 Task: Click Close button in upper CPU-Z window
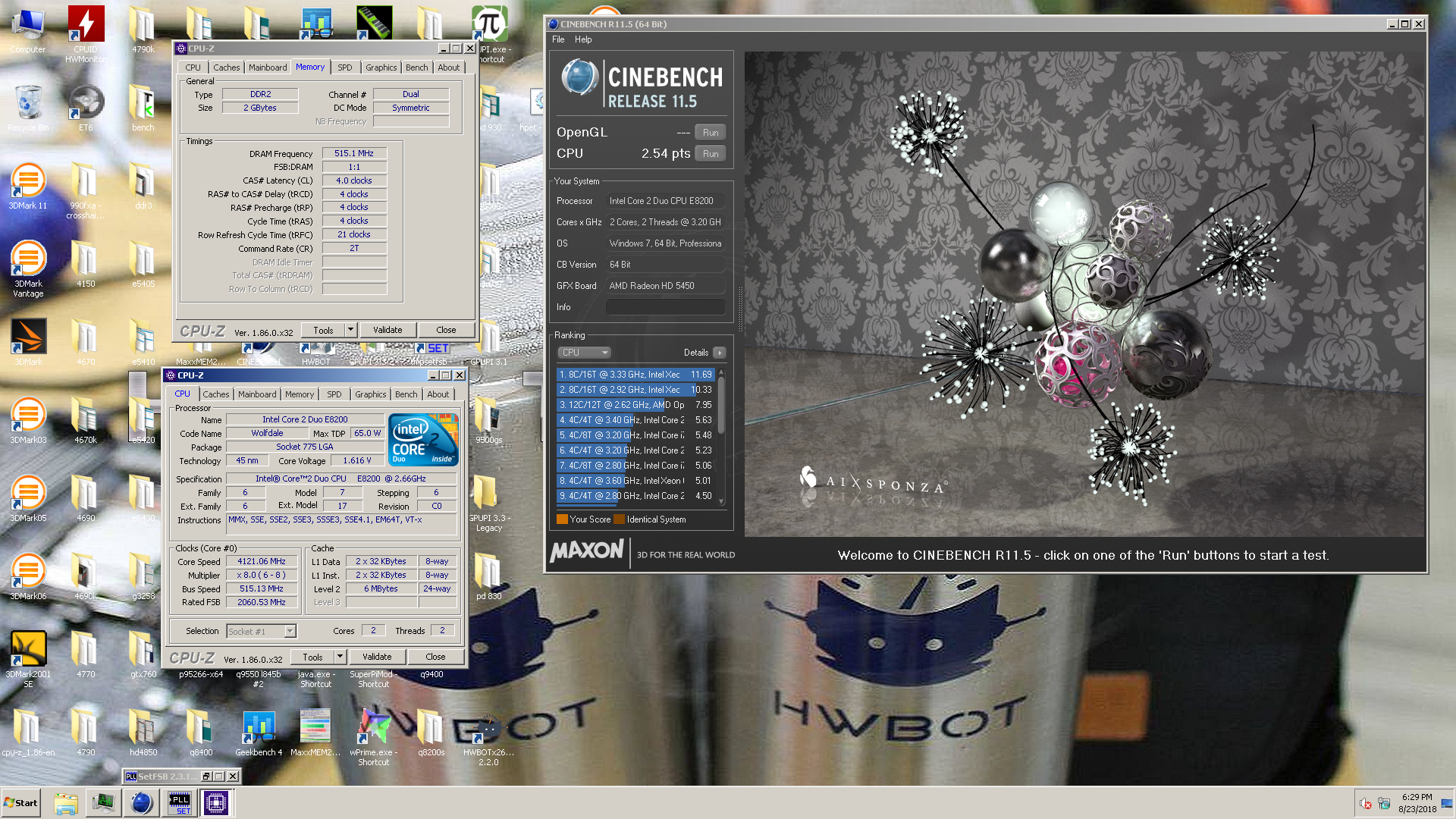pos(446,330)
